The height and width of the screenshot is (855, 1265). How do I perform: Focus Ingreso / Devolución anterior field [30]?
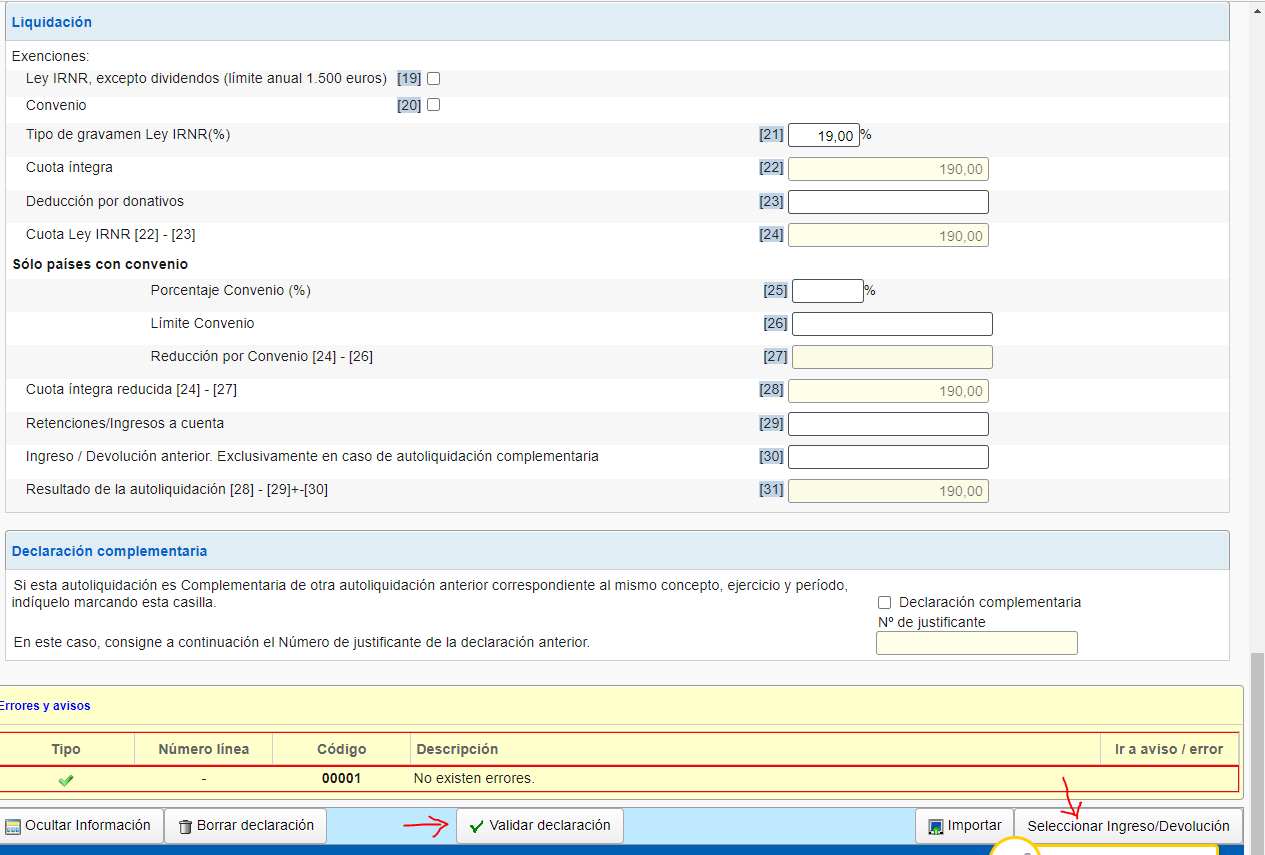point(888,457)
